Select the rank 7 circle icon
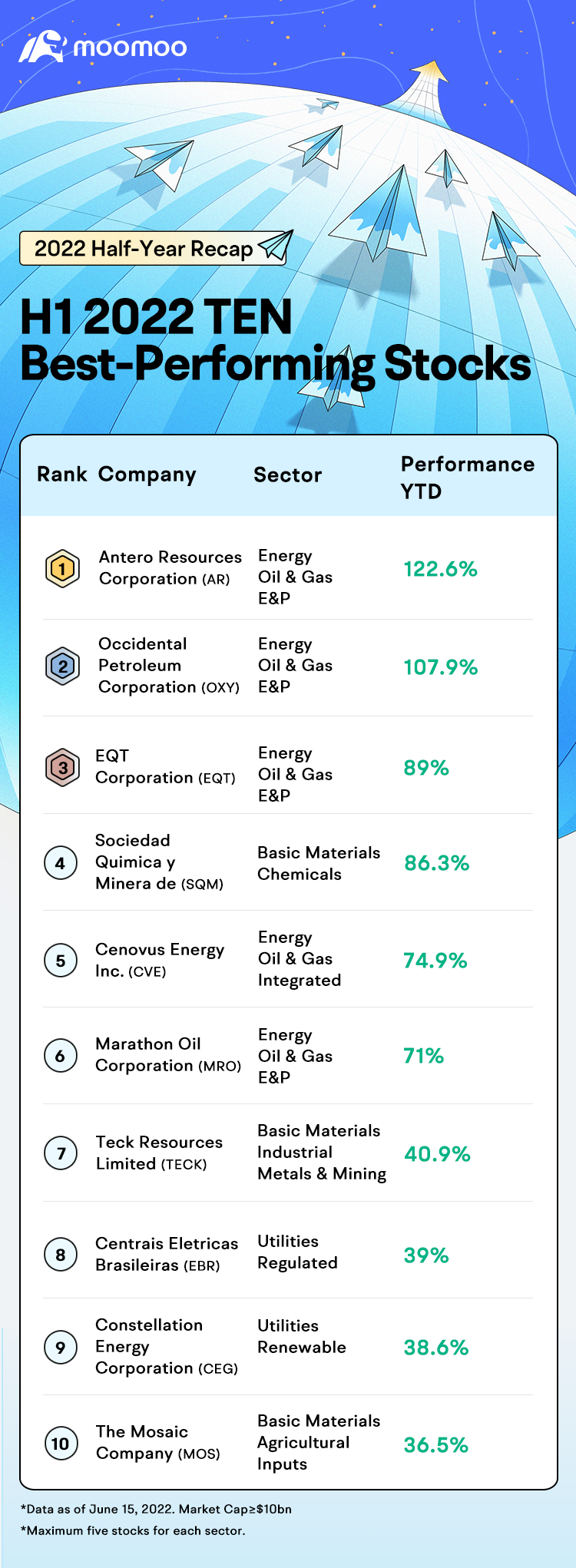 pos(61,1153)
